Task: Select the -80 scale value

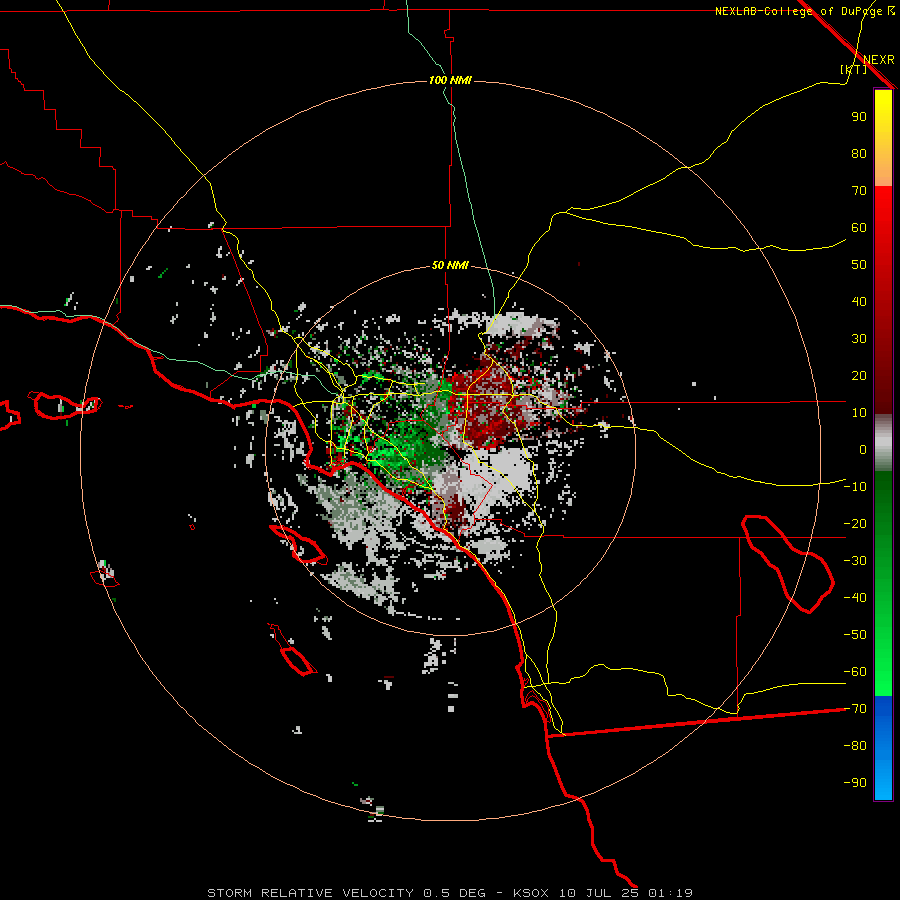Action: pos(855,746)
